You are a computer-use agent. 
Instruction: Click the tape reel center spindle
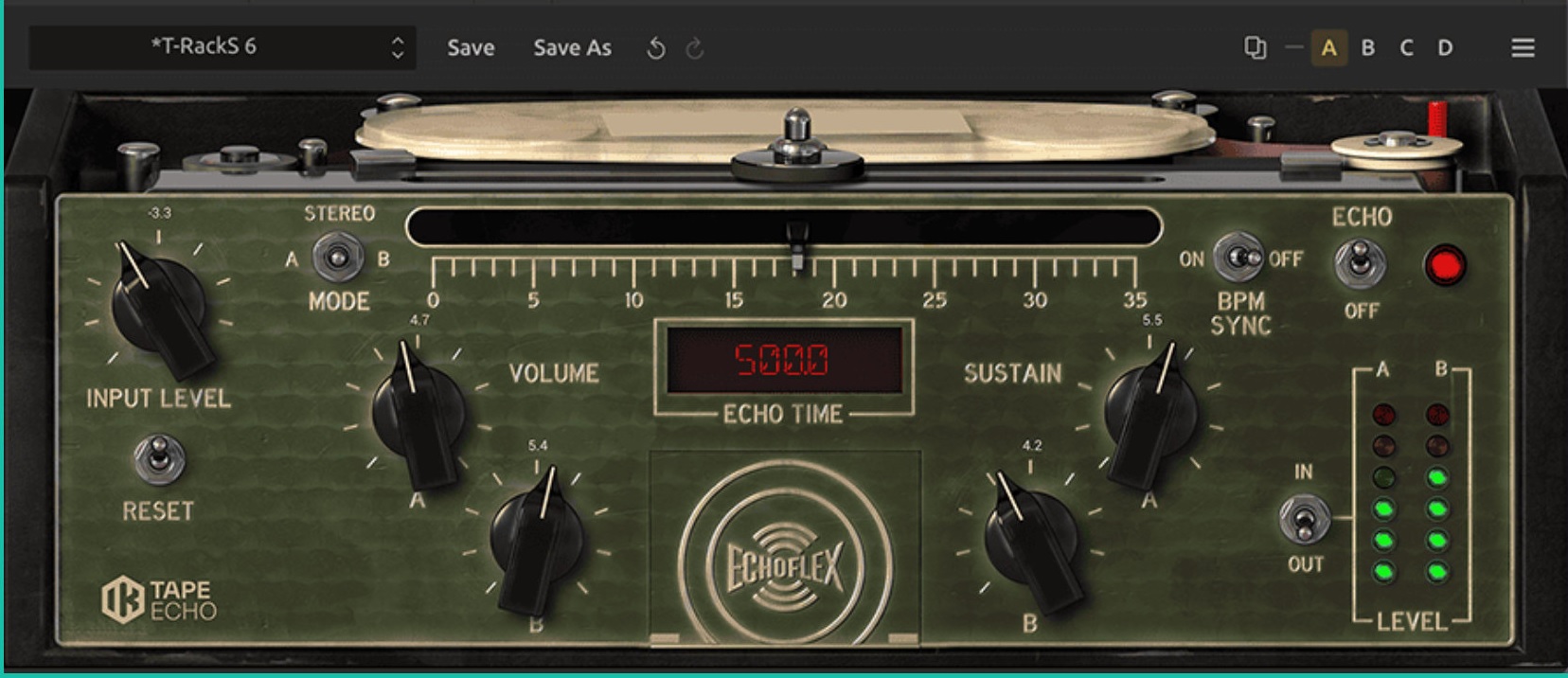797,147
